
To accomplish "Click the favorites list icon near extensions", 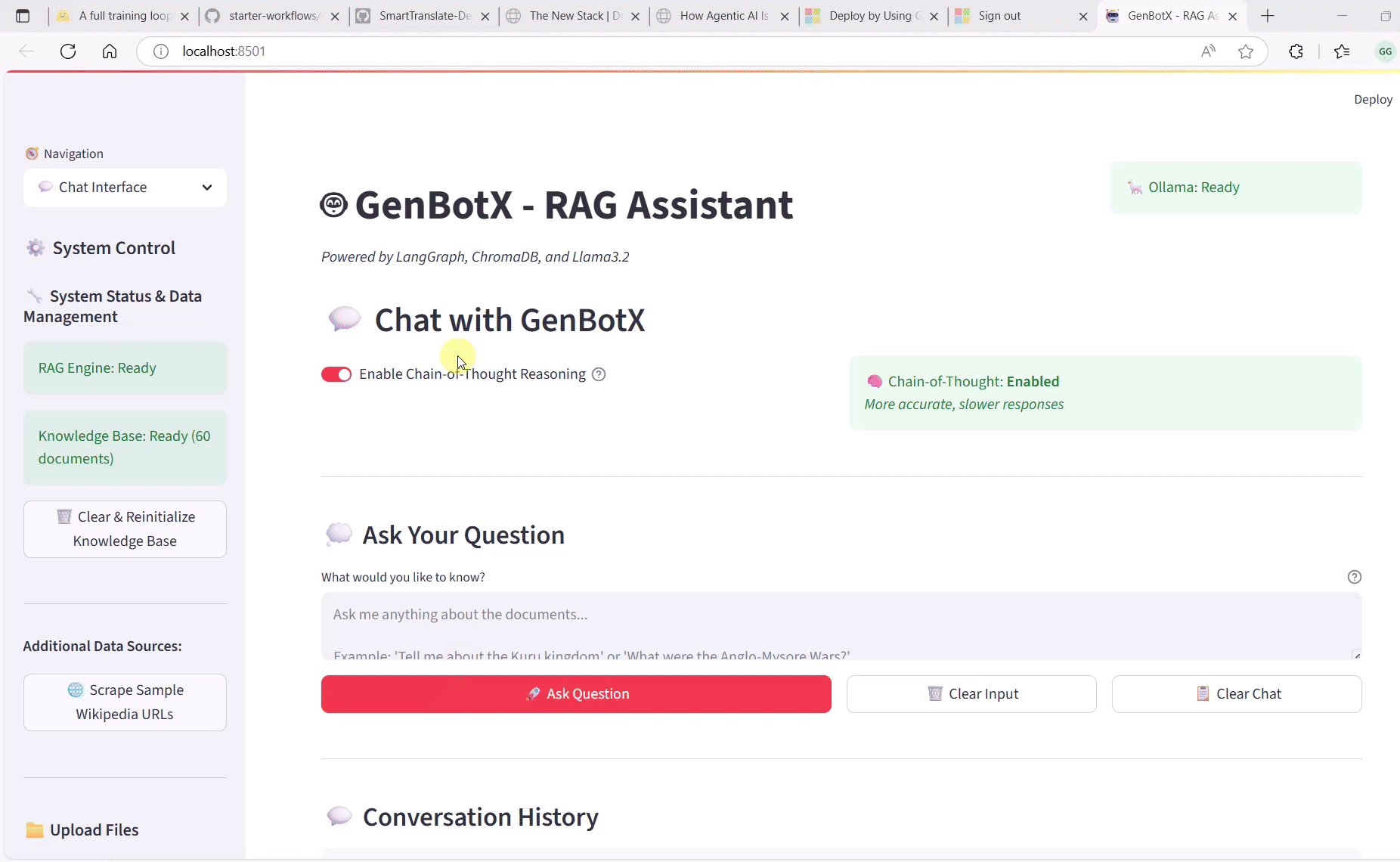I will point(1341,51).
